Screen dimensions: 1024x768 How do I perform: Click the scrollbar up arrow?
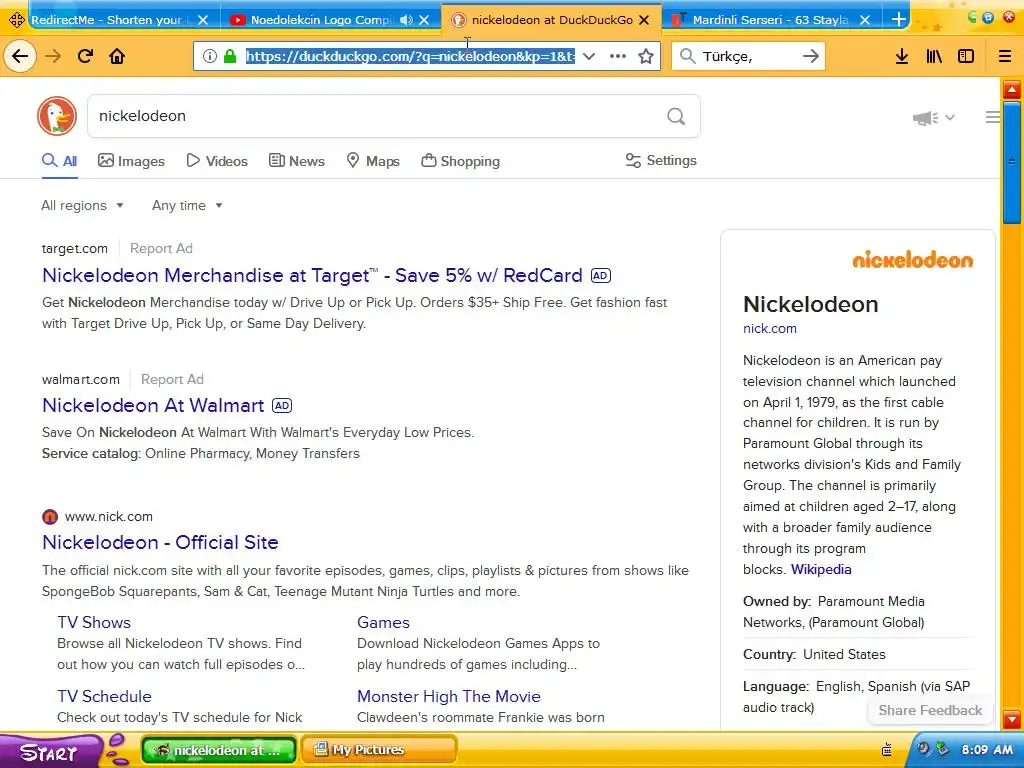tap(1012, 89)
